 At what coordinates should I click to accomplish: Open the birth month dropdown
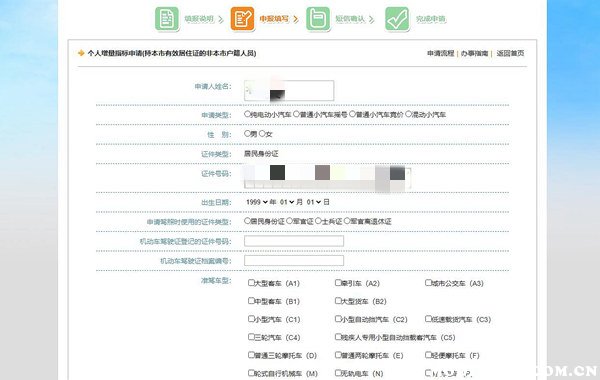tap(287, 202)
